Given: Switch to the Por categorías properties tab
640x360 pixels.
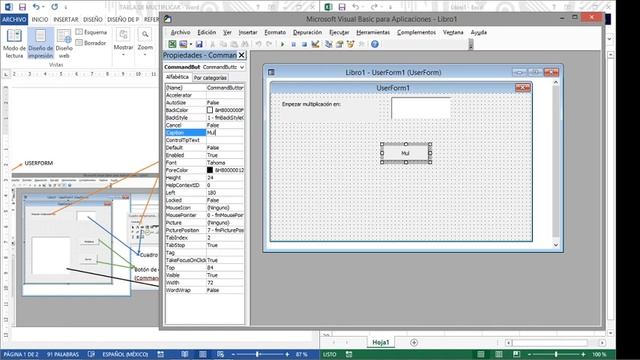Looking at the screenshot, I should click(x=210, y=78).
